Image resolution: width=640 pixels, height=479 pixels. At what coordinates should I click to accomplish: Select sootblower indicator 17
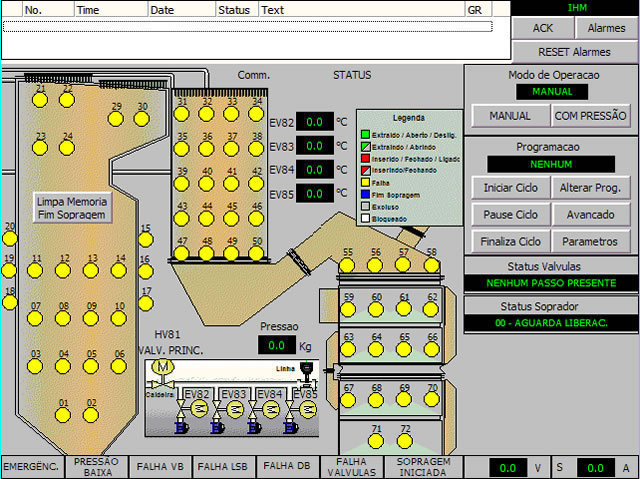(146, 304)
